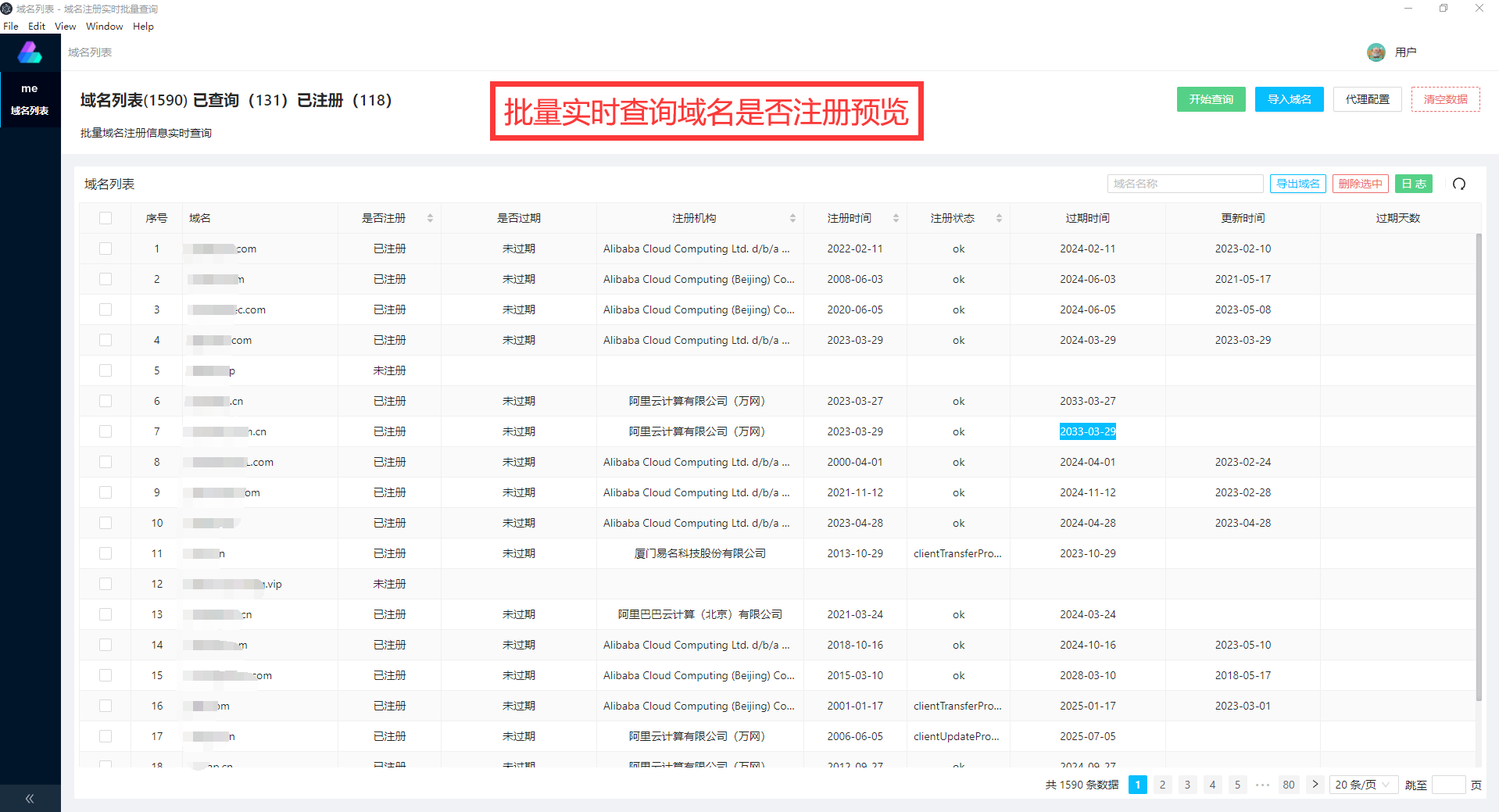Click the 跳至 page number input
Viewport: 1499px width, 812px height.
1448,785
